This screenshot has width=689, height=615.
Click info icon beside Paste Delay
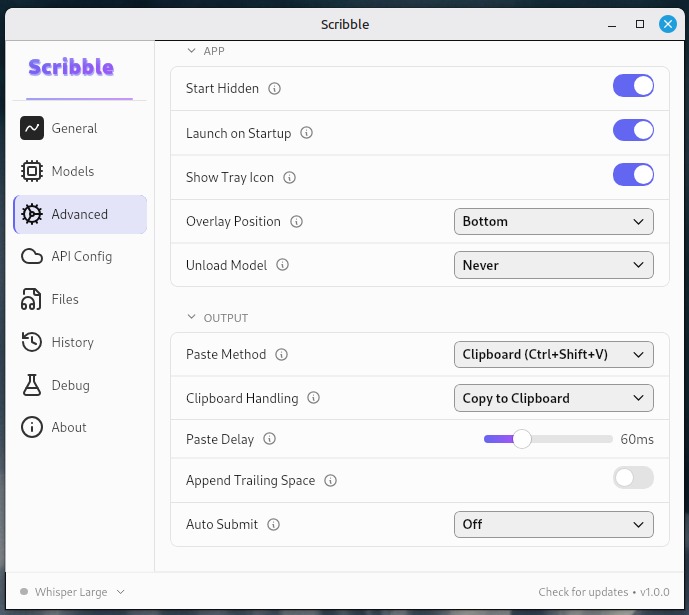[269, 439]
